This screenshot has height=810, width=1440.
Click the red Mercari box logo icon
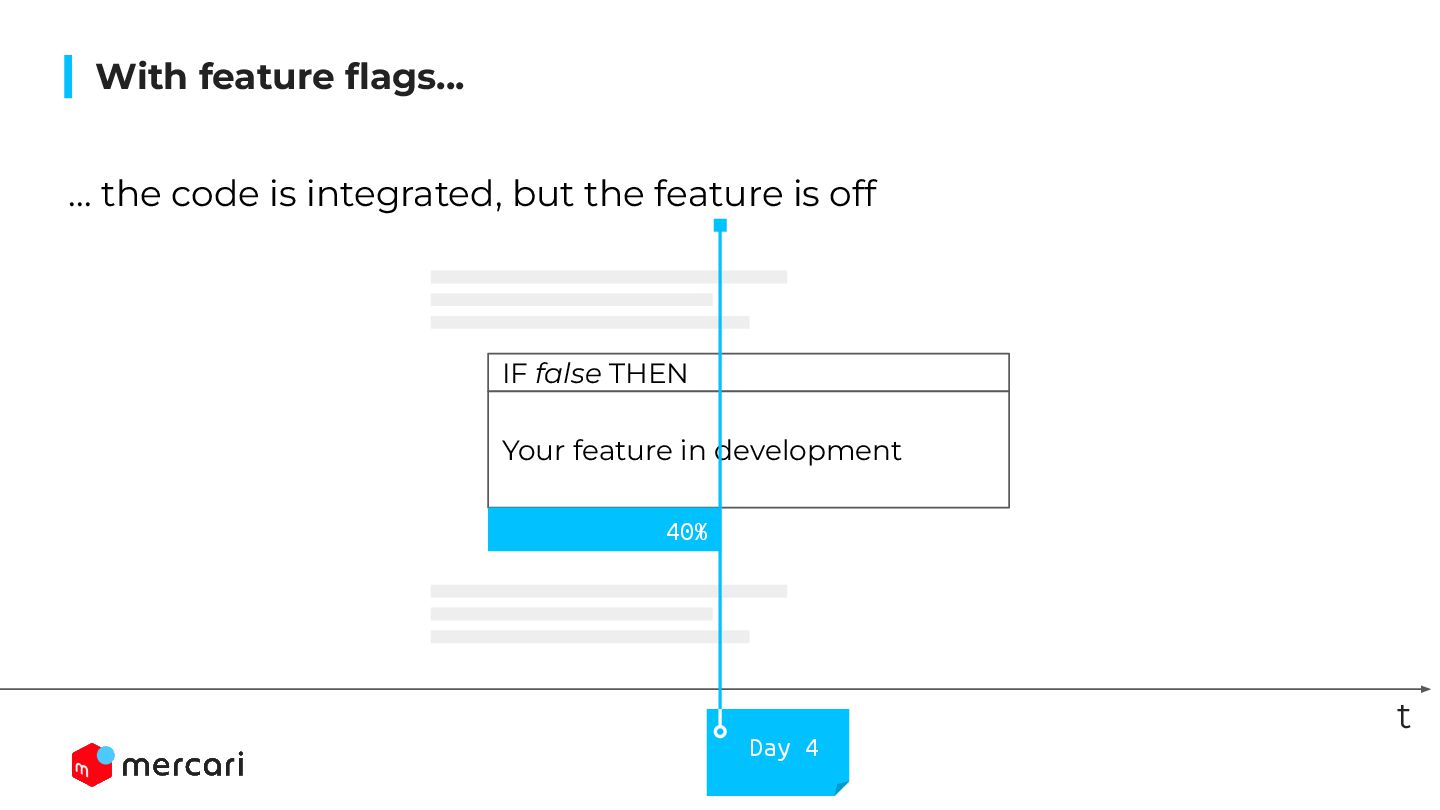(90, 765)
